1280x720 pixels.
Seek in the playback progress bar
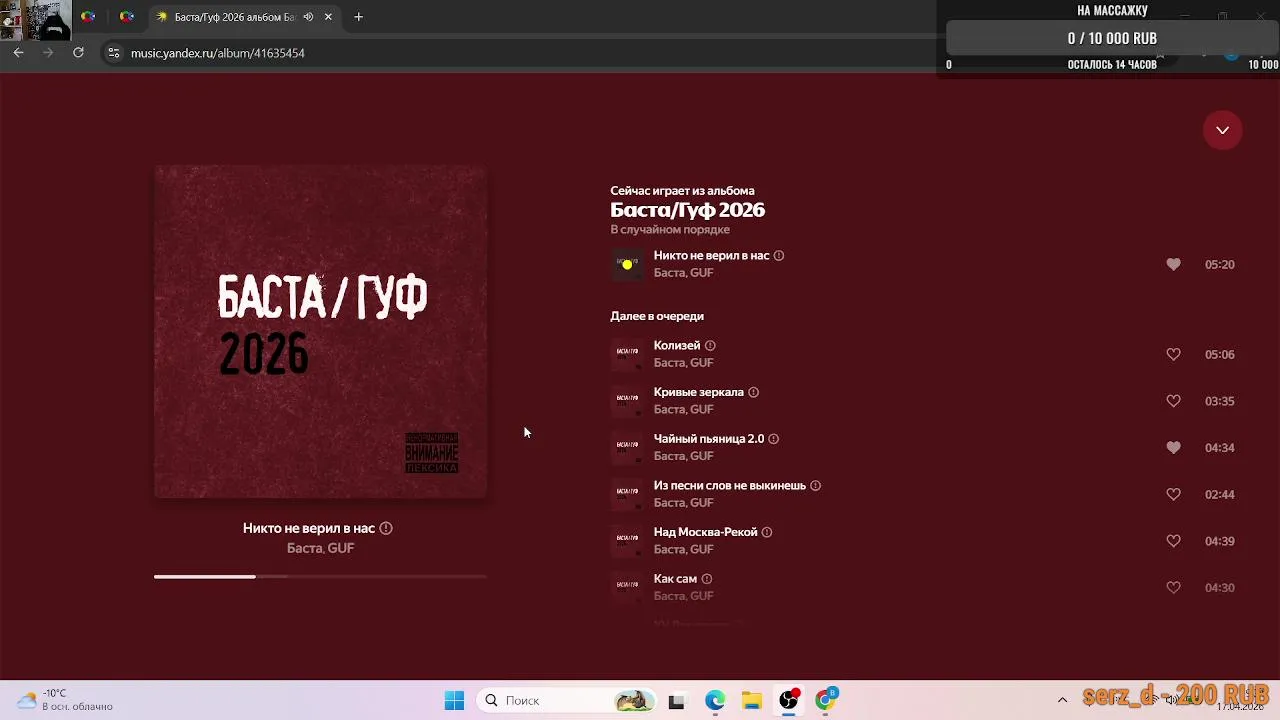point(320,577)
